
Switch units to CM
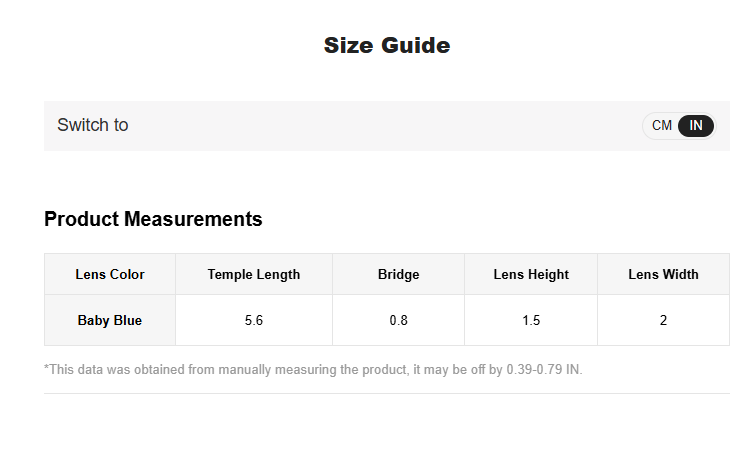click(x=662, y=126)
